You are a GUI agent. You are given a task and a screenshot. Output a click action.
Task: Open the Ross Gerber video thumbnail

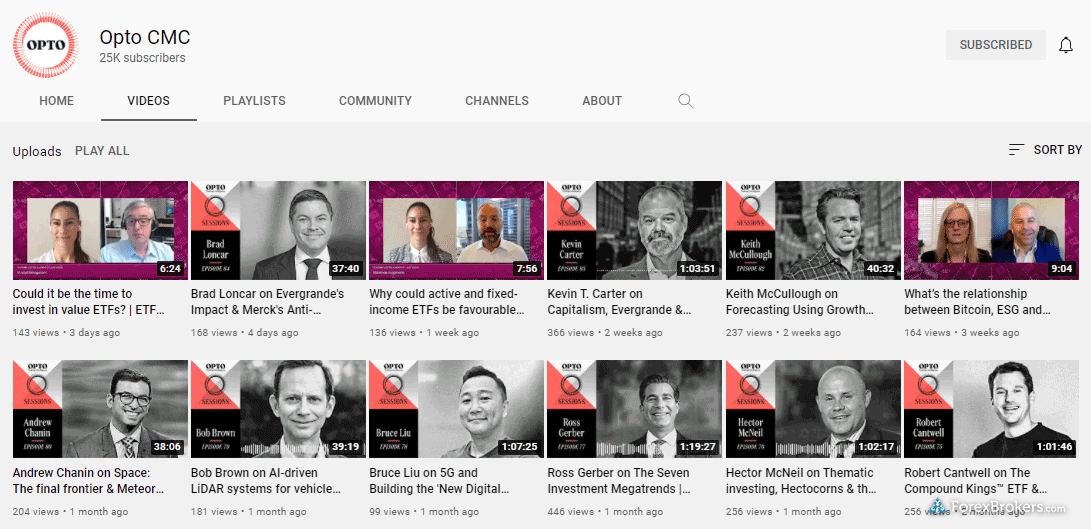pyautogui.click(x=635, y=409)
